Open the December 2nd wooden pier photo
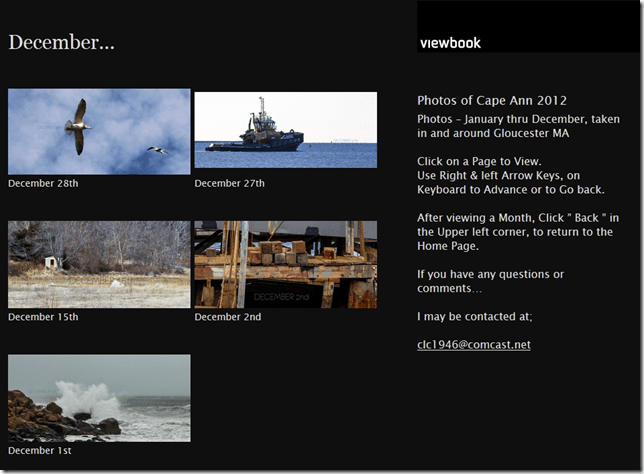Viewport: 644px width, 474px height. (285, 264)
